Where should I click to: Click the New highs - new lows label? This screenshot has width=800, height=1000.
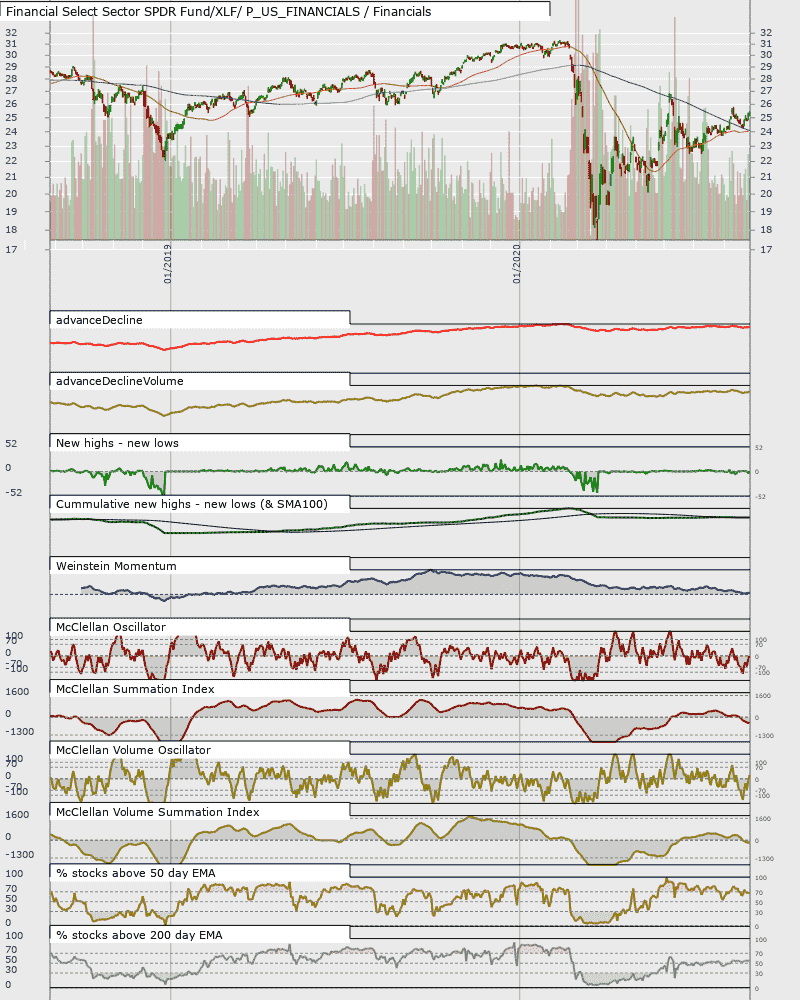117,443
